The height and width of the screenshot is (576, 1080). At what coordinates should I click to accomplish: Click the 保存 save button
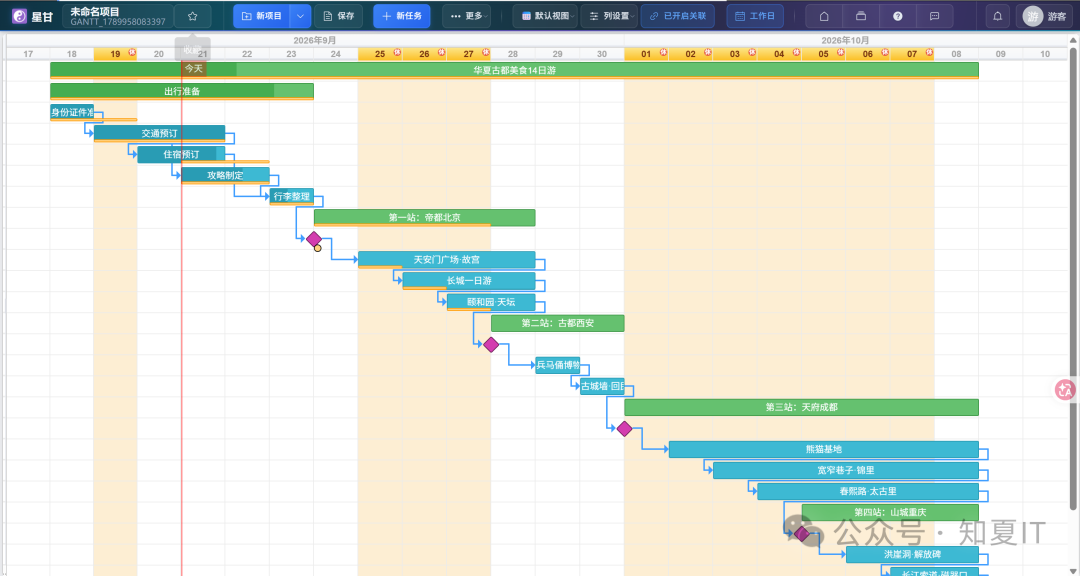(x=338, y=16)
